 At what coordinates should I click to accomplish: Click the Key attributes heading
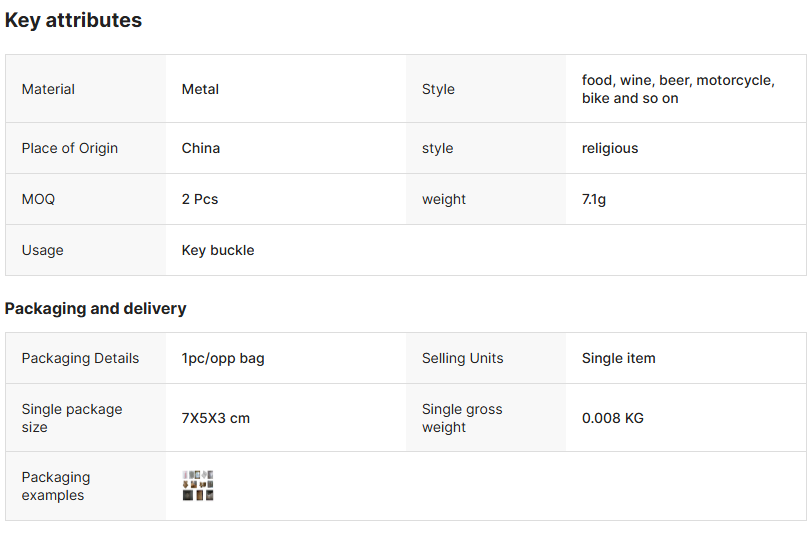pos(73,20)
